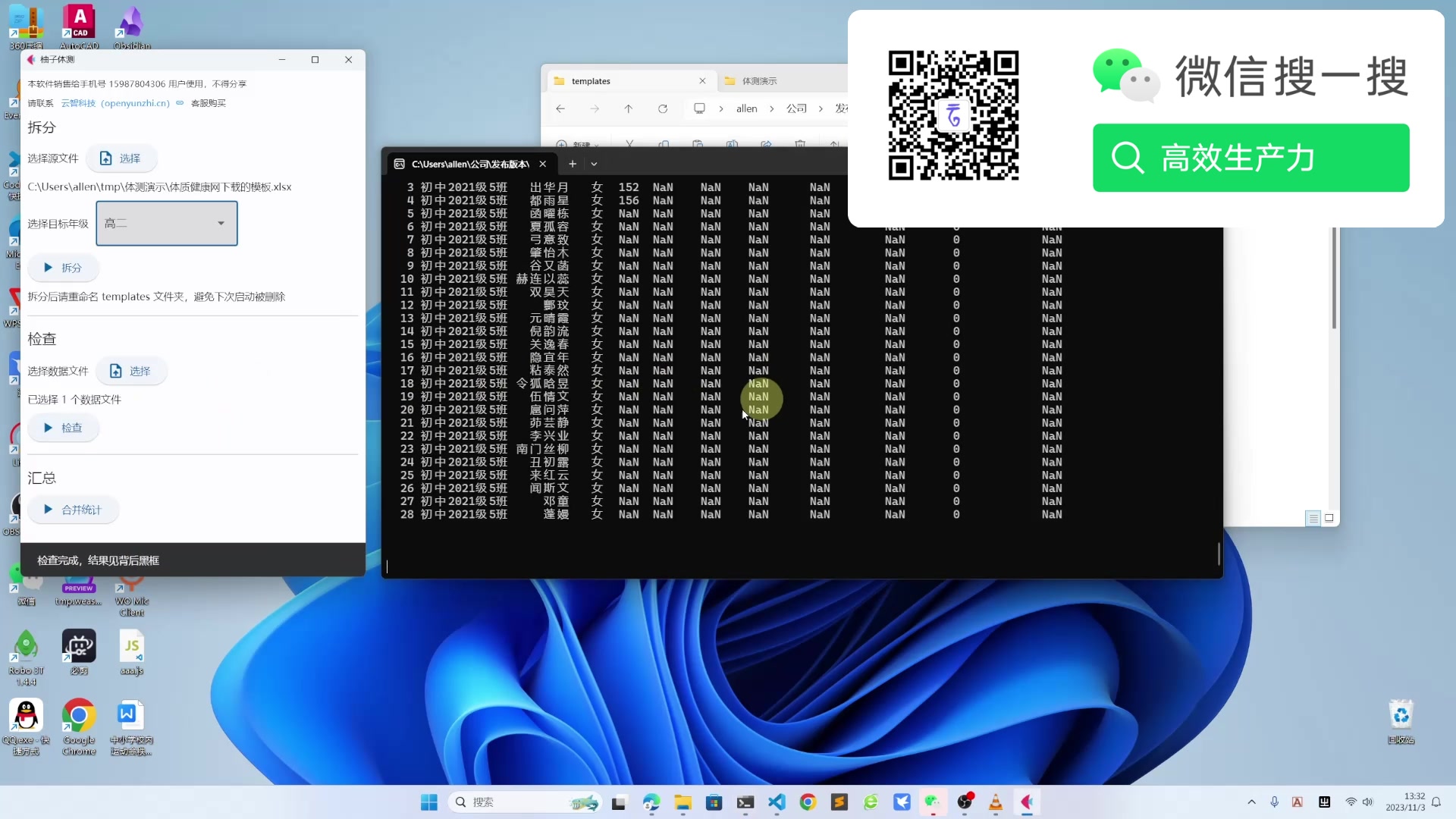Viewport: 1456px width, 819px height.
Task: Run the 检查 check button
Action: (x=63, y=428)
